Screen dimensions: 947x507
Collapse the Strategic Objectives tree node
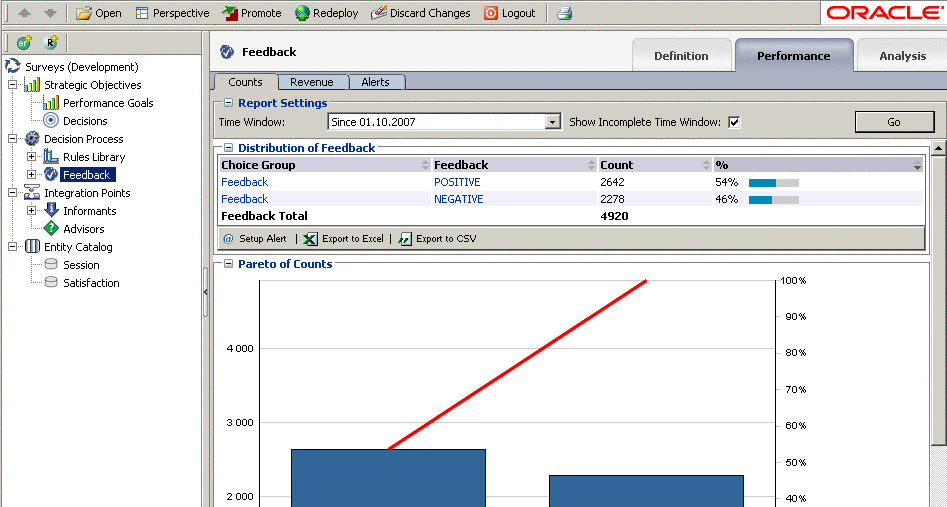tap(13, 85)
